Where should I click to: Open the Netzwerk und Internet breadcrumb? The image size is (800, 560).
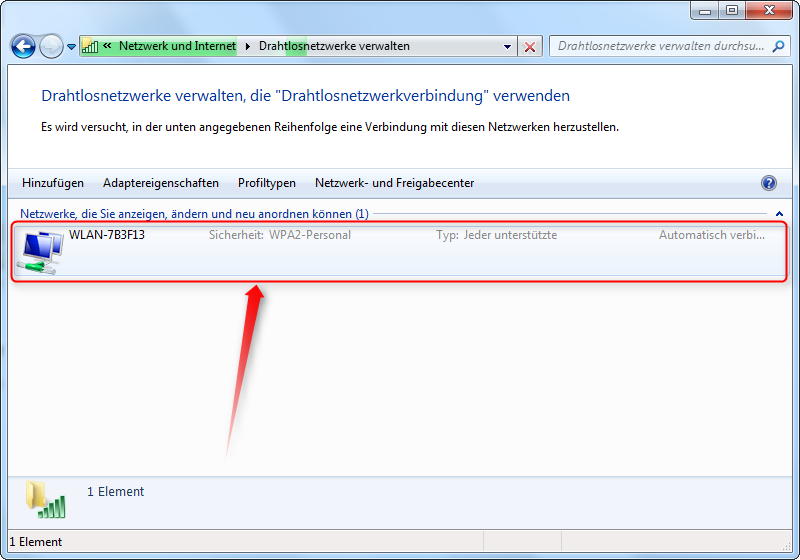point(177,46)
